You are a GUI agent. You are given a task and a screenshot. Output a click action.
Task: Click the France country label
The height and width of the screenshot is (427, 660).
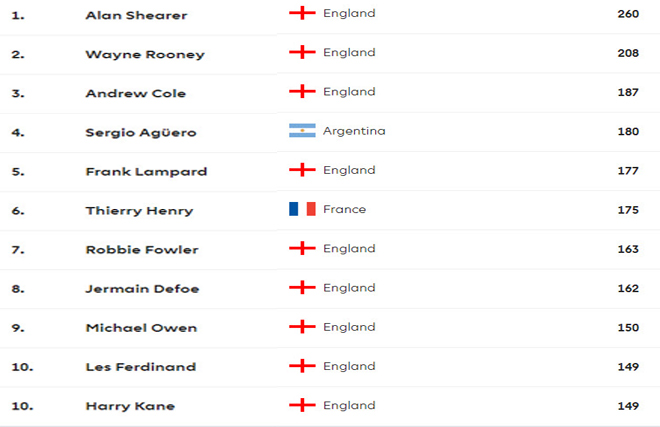pos(344,209)
